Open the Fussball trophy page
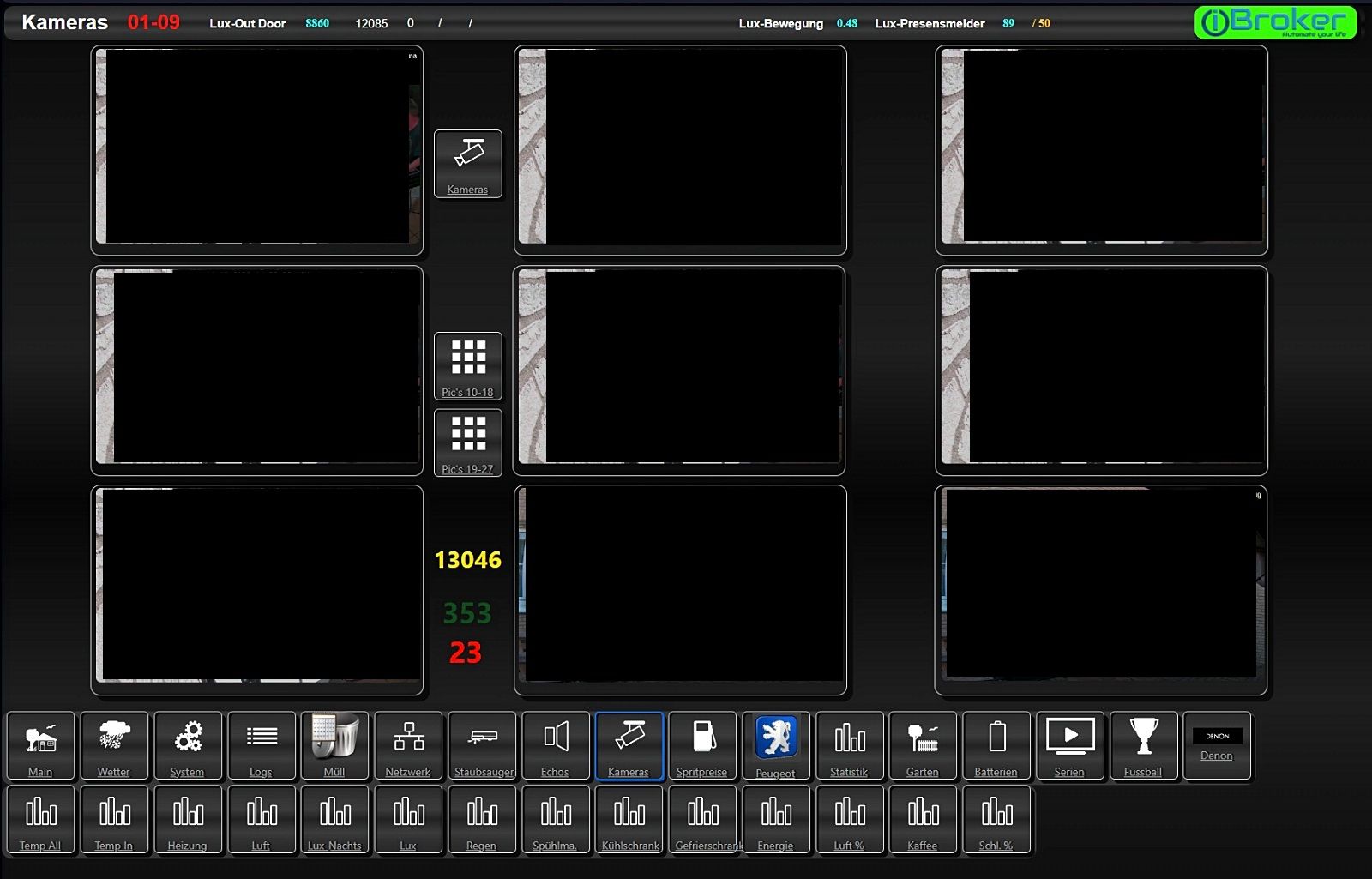Viewport: 1372px width, 879px height. [1144, 746]
